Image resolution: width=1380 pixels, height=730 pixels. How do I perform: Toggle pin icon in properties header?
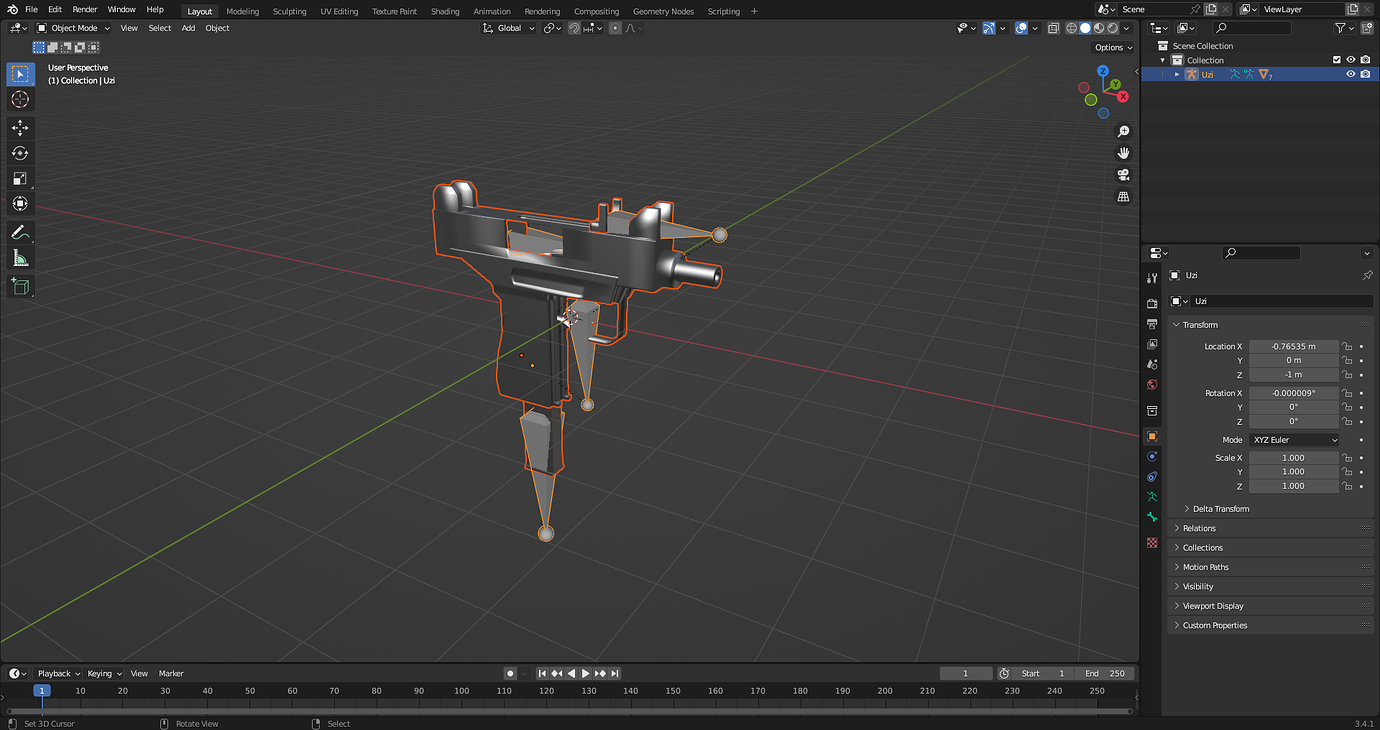(x=1367, y=275)
